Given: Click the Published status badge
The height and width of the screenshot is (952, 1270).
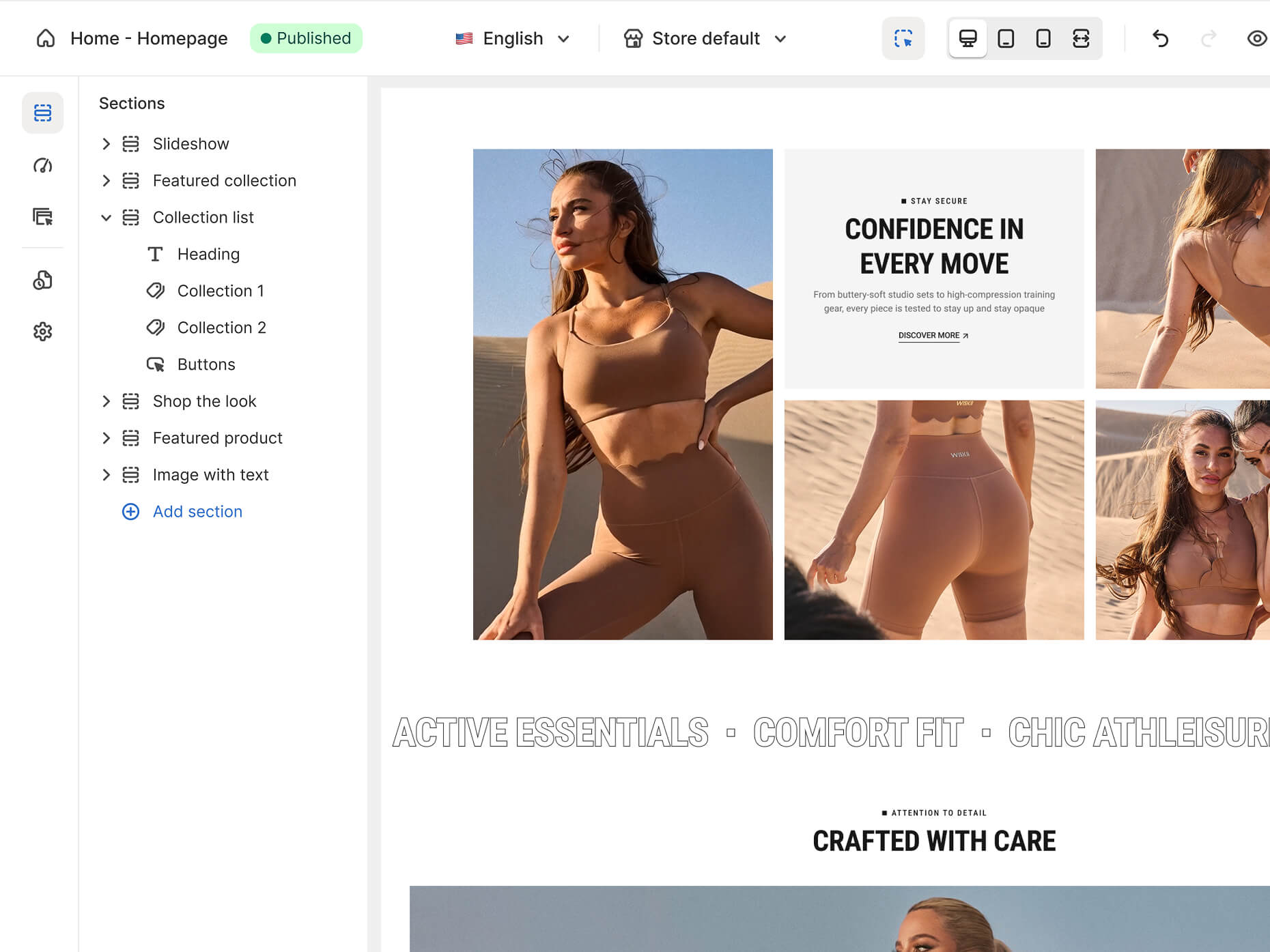Looking at the screenshot, I should coord(306,38).
